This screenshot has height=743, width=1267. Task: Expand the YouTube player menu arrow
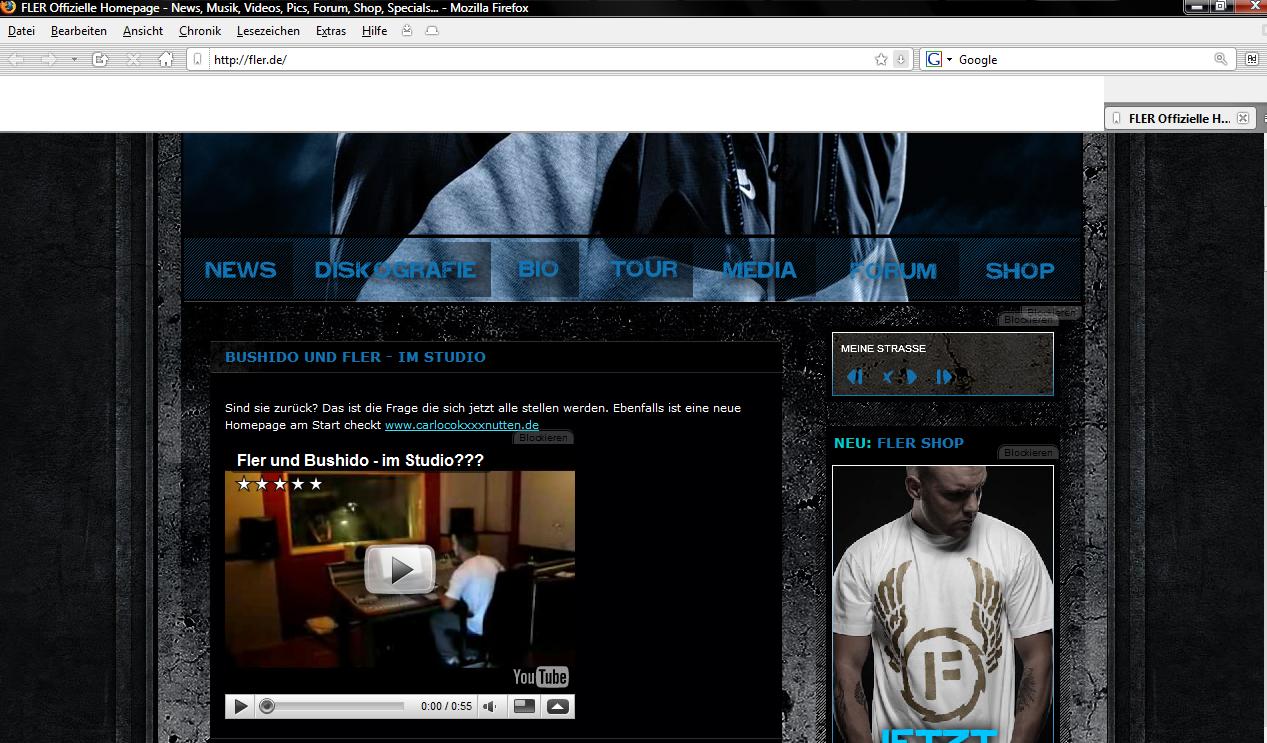558,706
